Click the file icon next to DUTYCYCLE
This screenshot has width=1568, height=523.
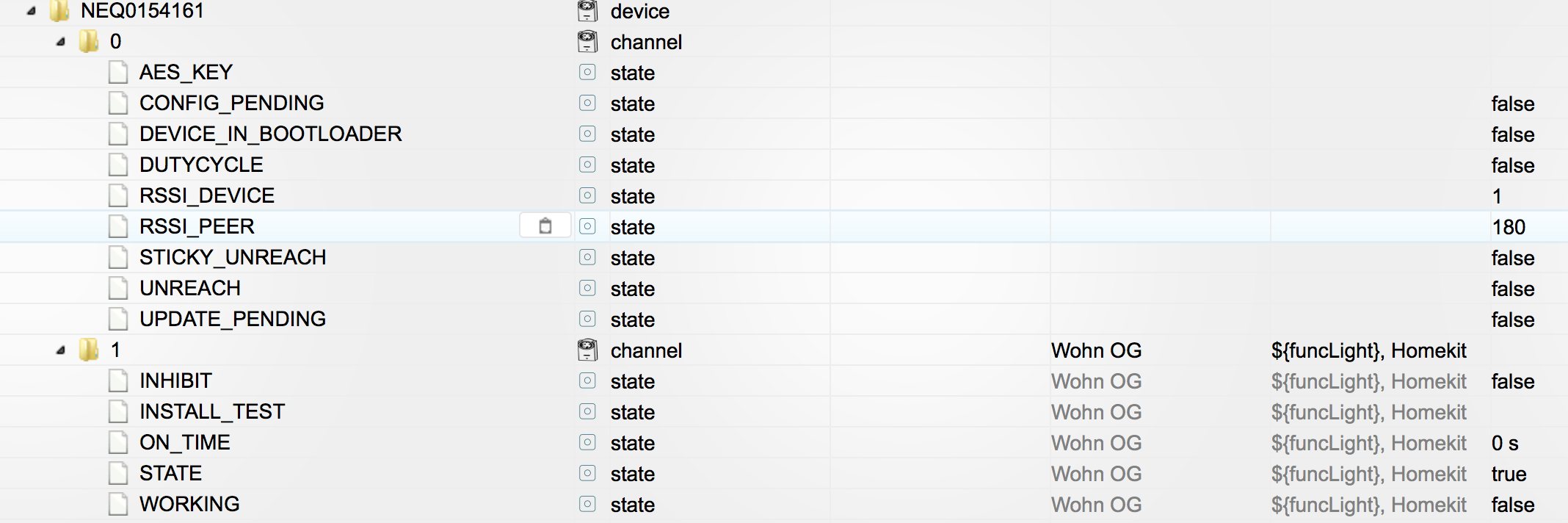click(117, 165)
